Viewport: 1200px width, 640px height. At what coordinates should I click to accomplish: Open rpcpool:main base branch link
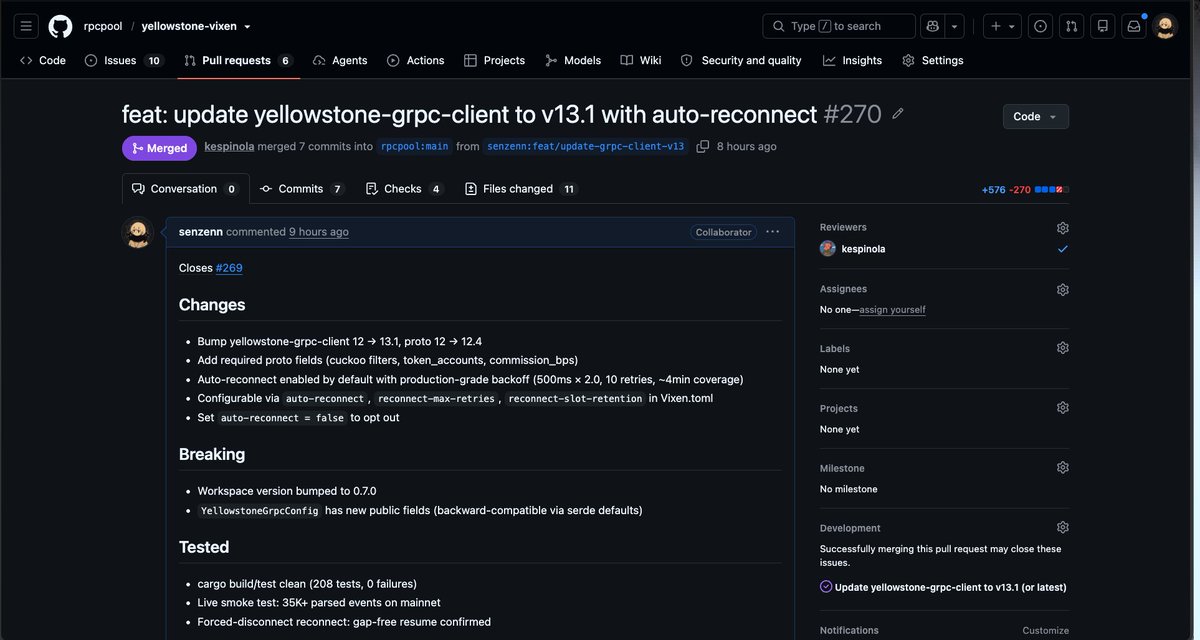[414, 146]
